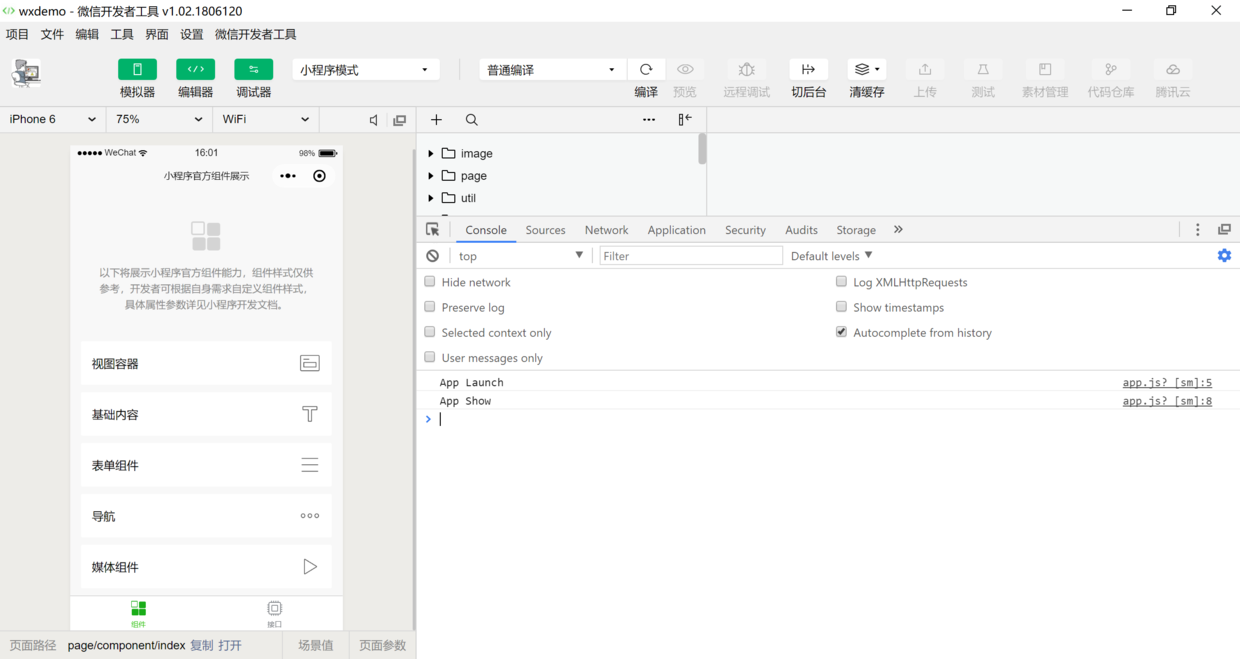
Task: Enable Preserve log checkbox
Action: pyautogui.click(x=430, y=307)
